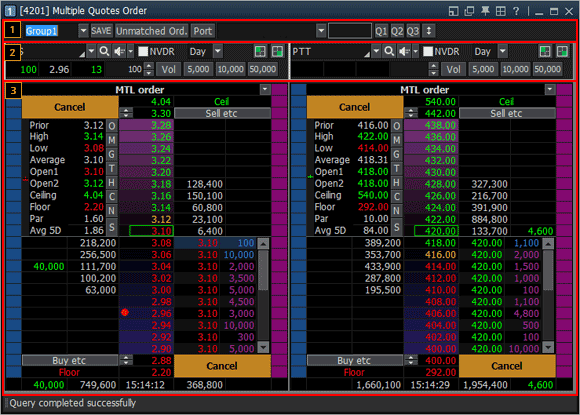Click the bottom Cancel button in left panel

point(222,366)
